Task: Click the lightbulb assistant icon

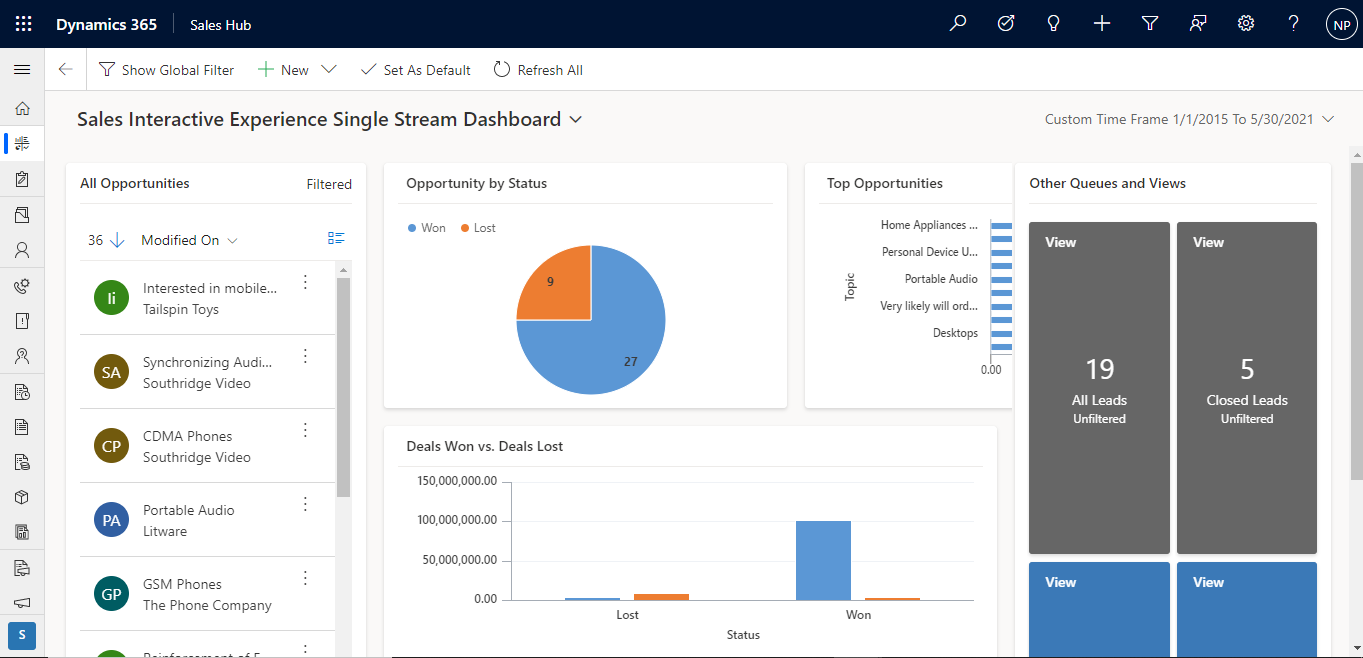Action: pos(1053,24)
